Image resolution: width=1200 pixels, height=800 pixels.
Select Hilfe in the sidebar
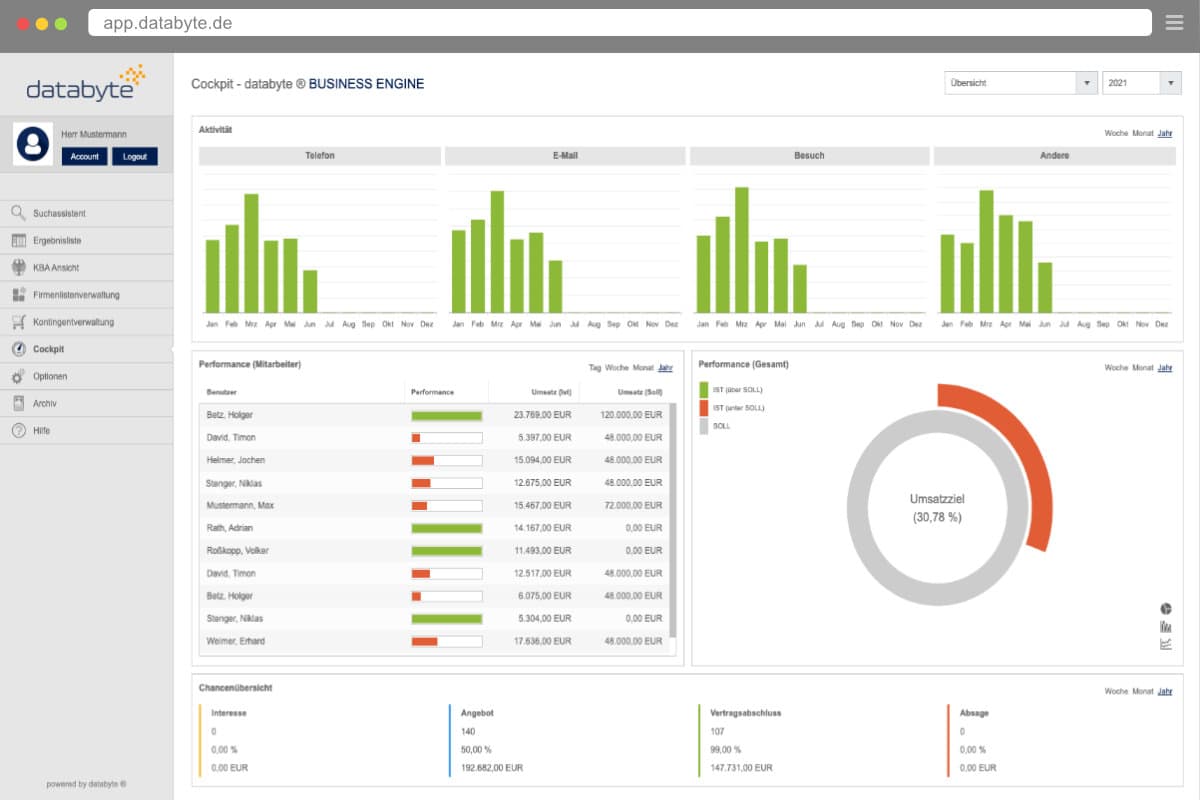click(x=86, y=430)
